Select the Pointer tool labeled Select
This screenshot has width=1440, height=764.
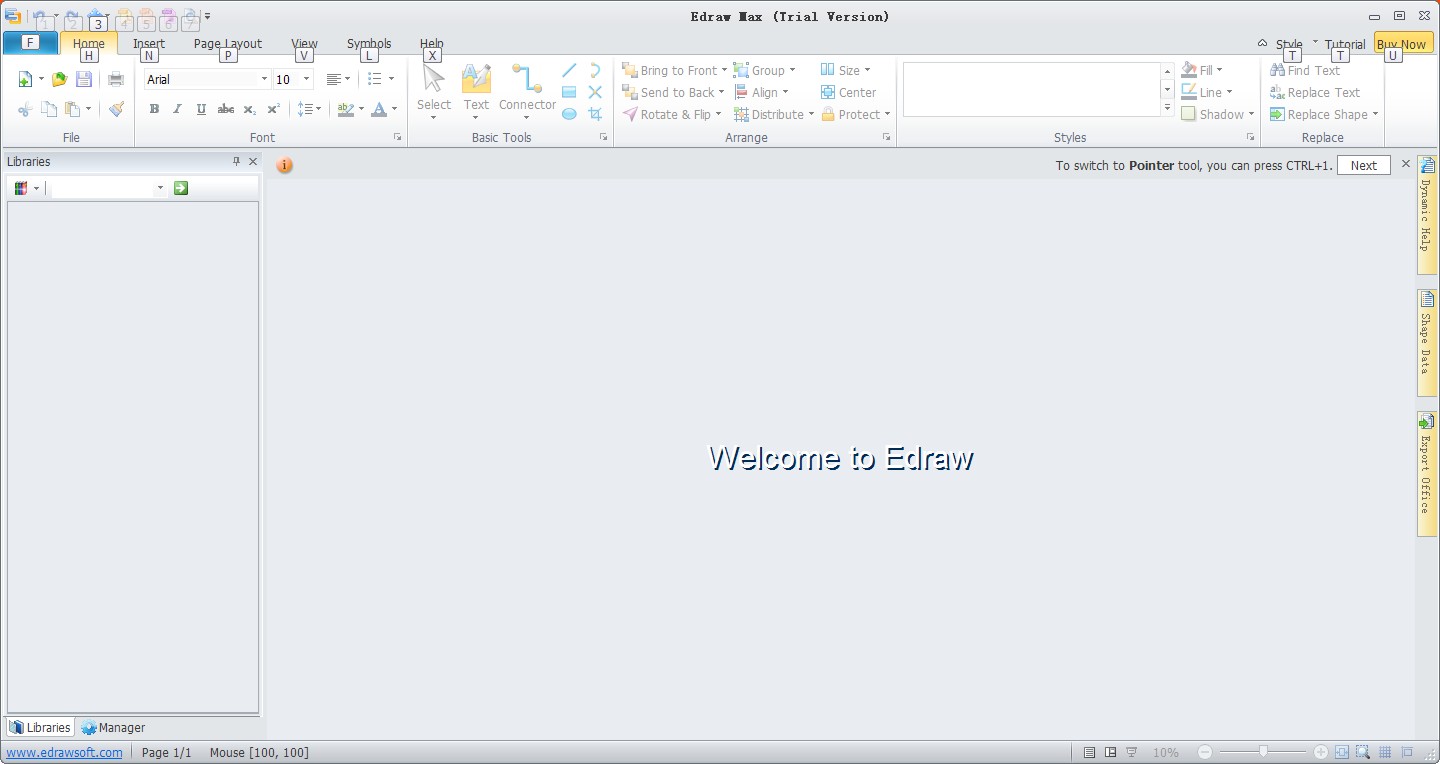pos(434,90)
